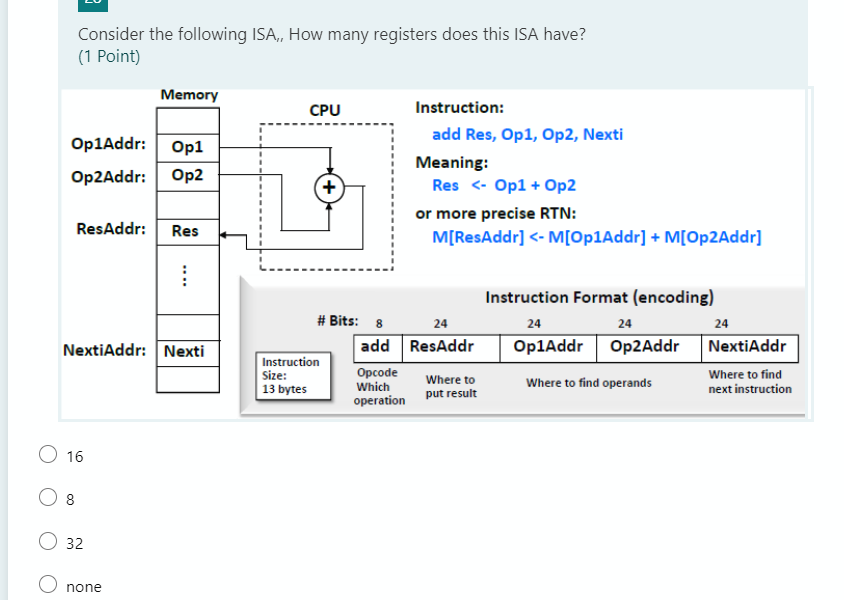Click the 'add' opcode cell in encoding table
The image size is (844, 600).
(x=378, y=348)
